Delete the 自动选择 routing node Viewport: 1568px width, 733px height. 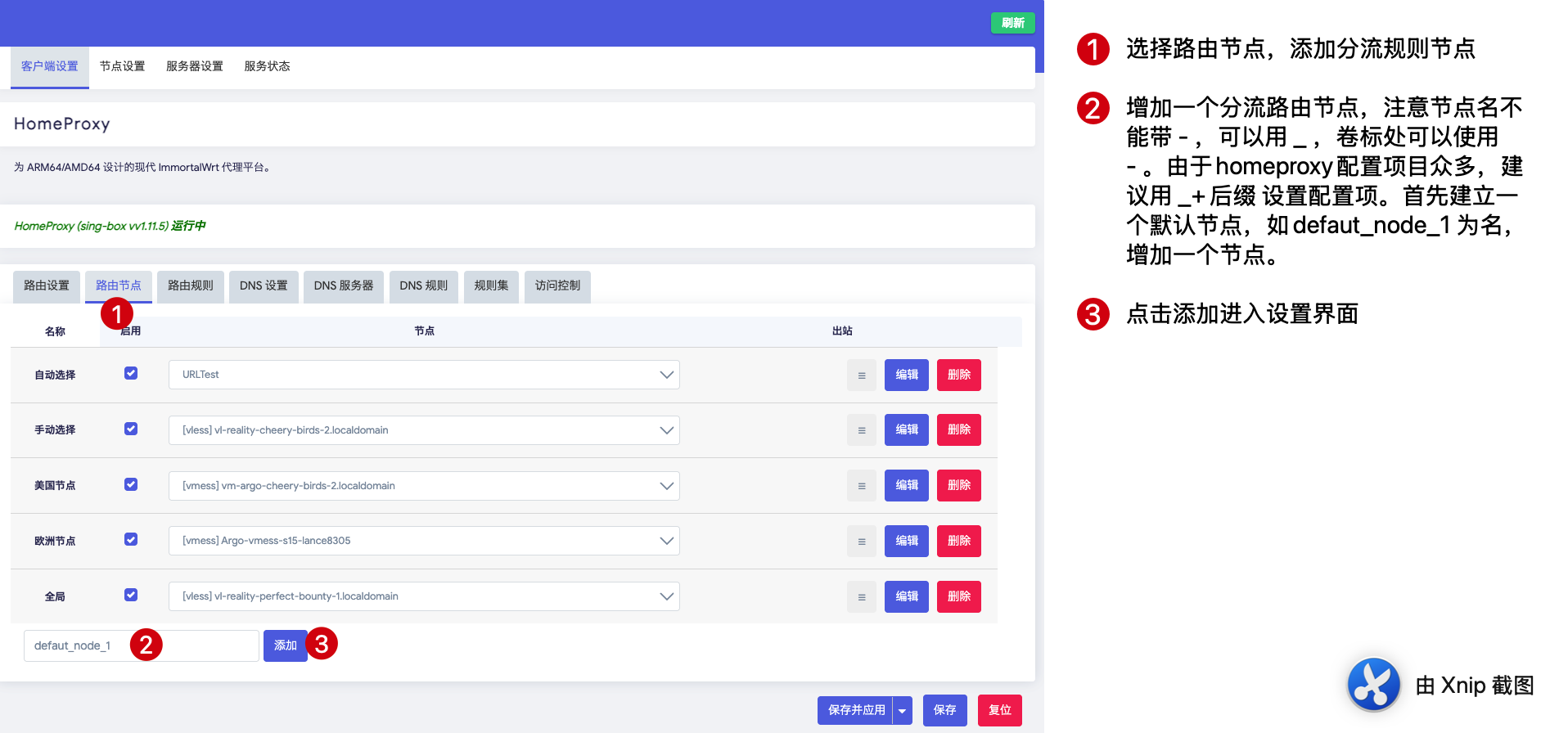[959, 375]
